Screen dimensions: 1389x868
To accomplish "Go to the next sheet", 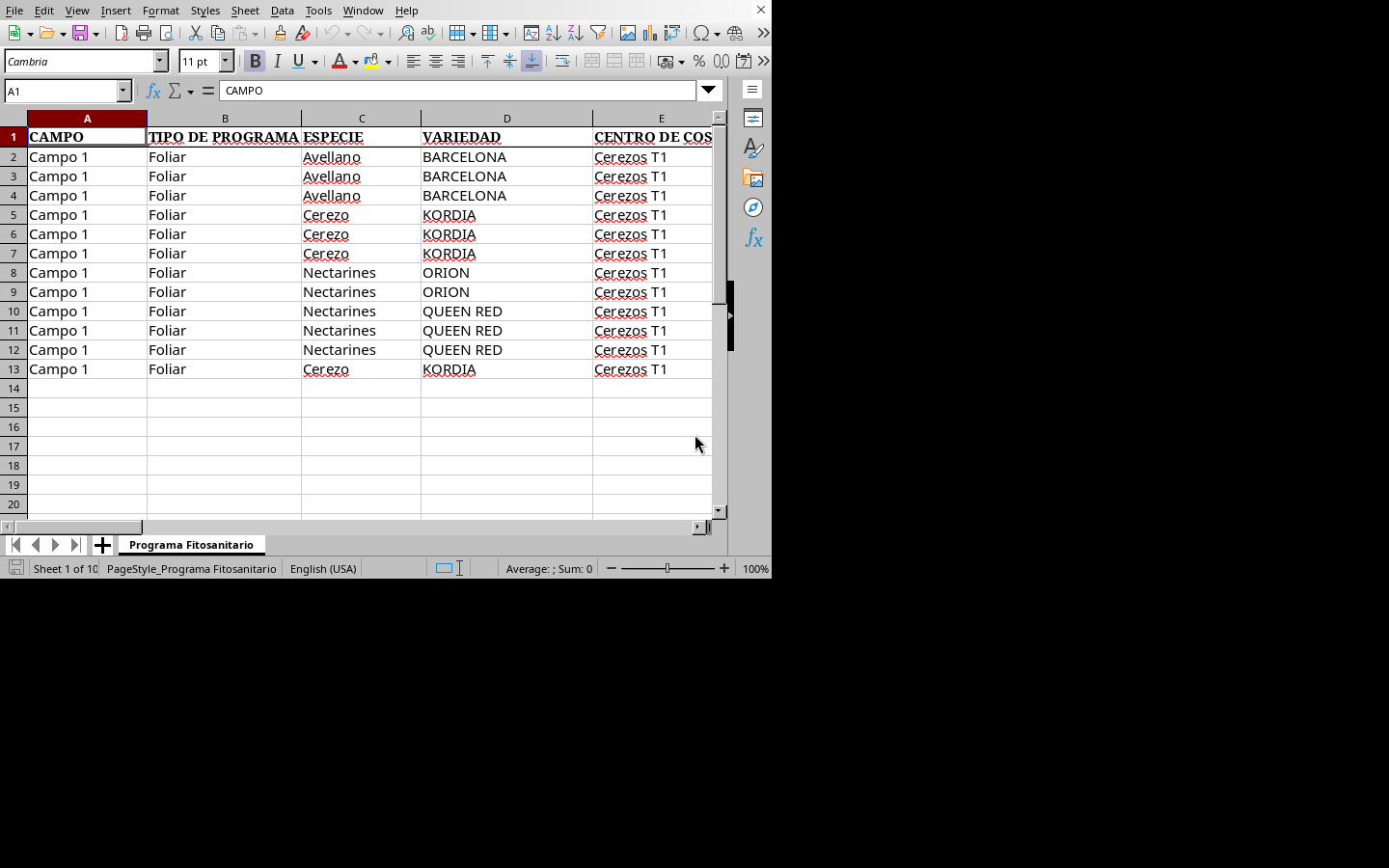I will (56, 545).
